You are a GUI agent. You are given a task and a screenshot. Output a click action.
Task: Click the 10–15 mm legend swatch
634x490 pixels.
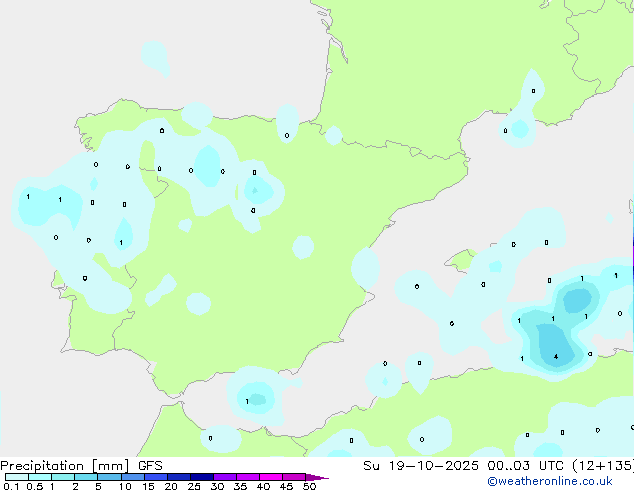pyautogui.click(x=132, y=477)
